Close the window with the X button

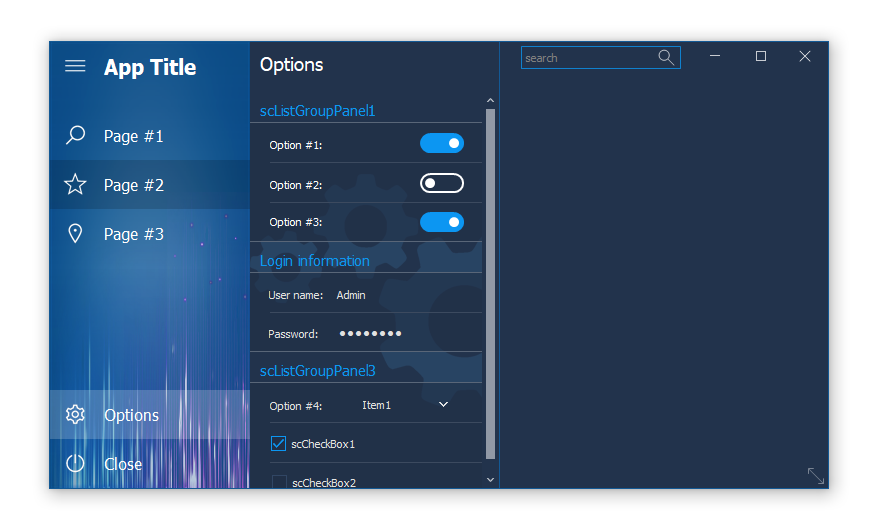point(805,56)
